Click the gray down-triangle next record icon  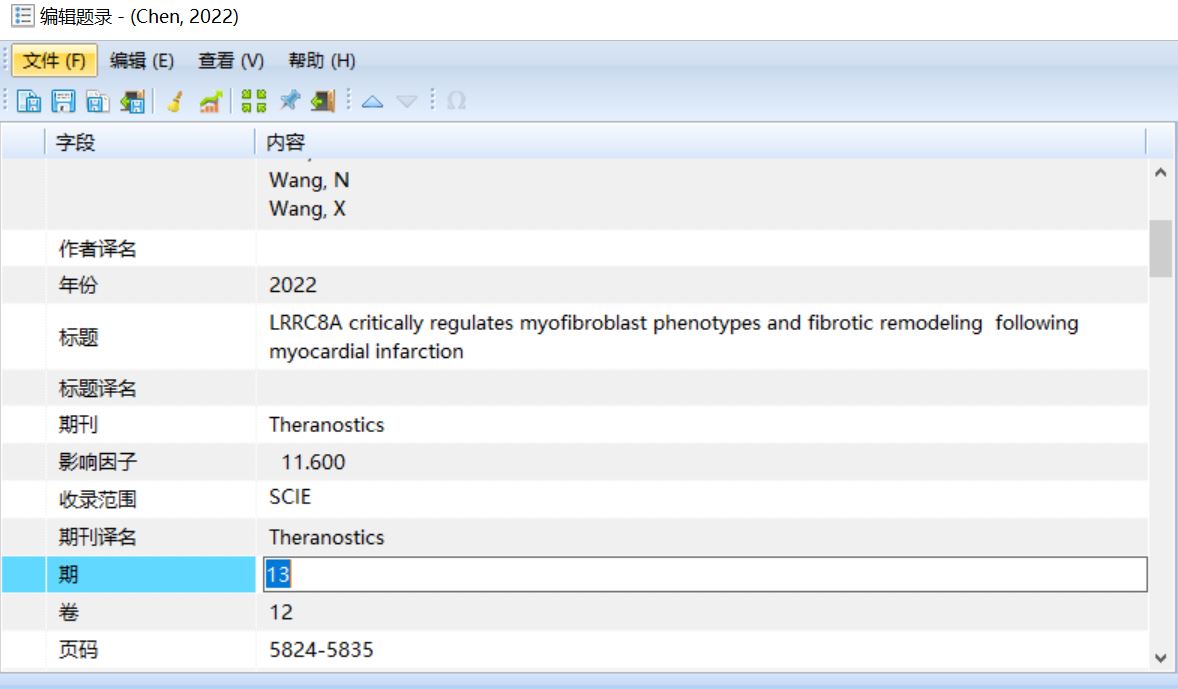coord(406,101)
